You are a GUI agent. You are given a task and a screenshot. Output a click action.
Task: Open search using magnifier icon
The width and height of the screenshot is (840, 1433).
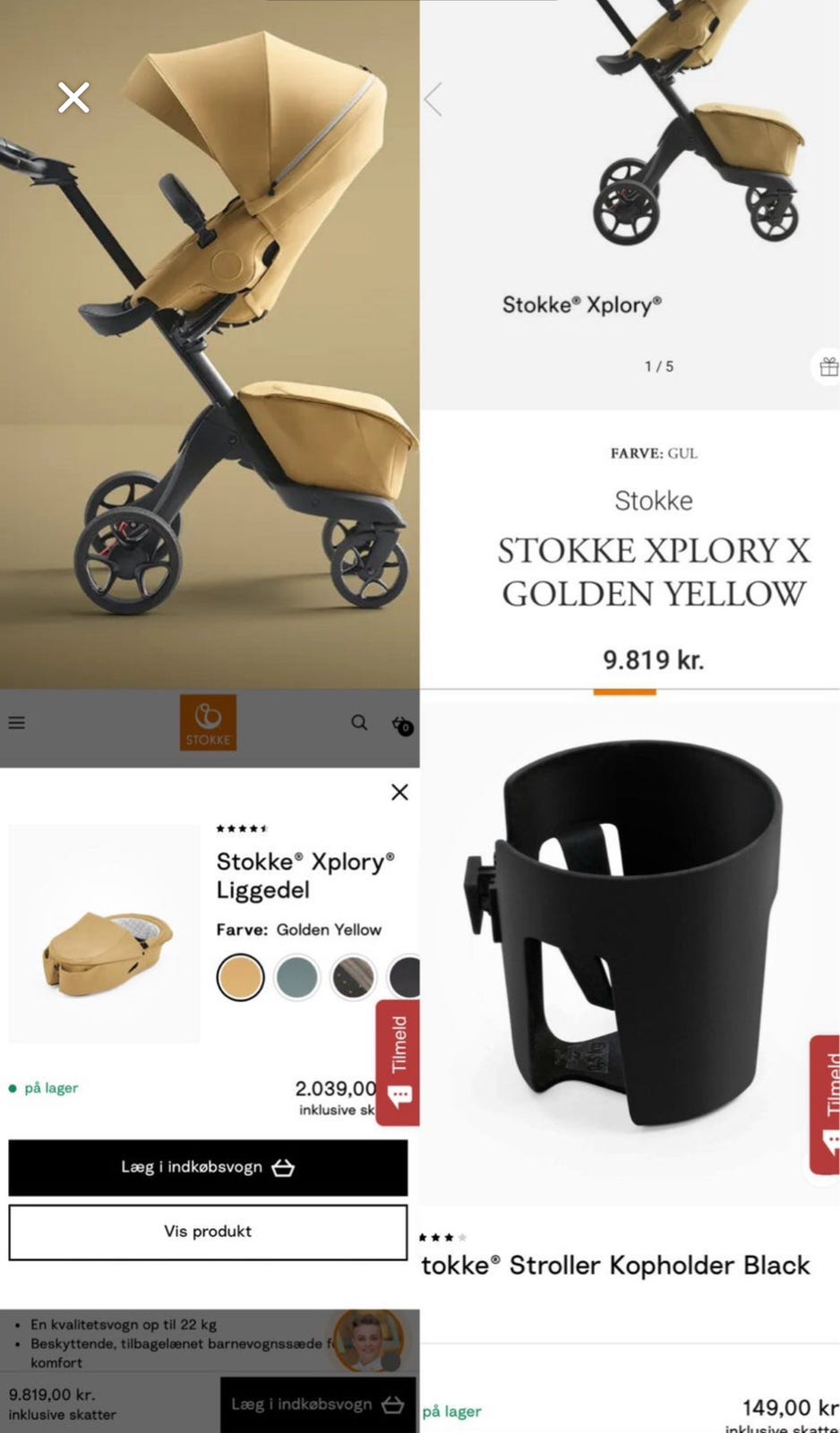359,722
